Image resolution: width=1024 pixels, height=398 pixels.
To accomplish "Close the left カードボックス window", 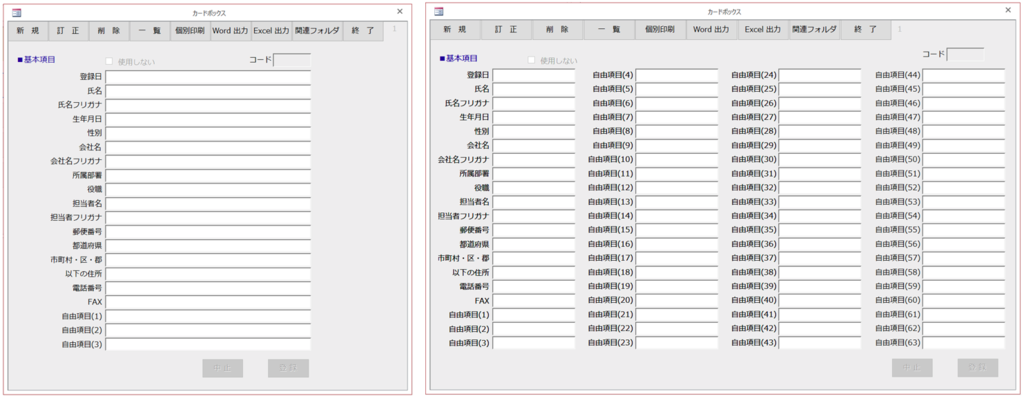I will click(400, 11).
